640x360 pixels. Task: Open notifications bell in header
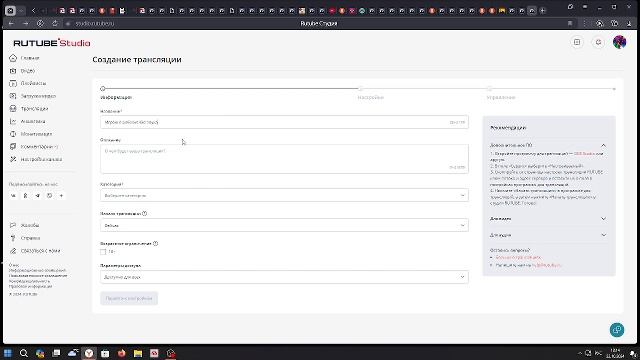click(598, 42)
